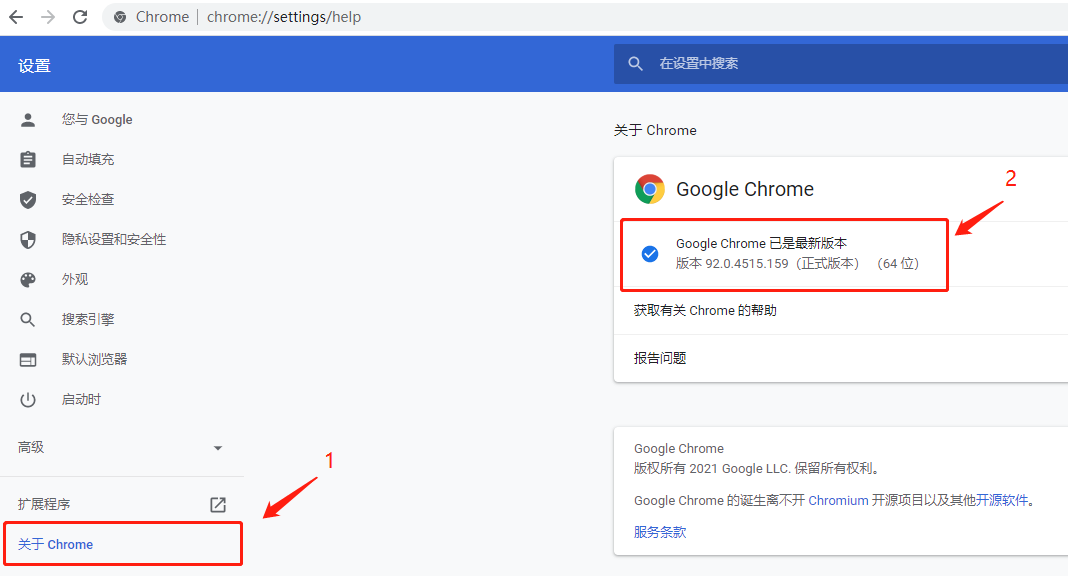
Task: Click the person icon beside 您与 Google
Action: coord(28,120)
